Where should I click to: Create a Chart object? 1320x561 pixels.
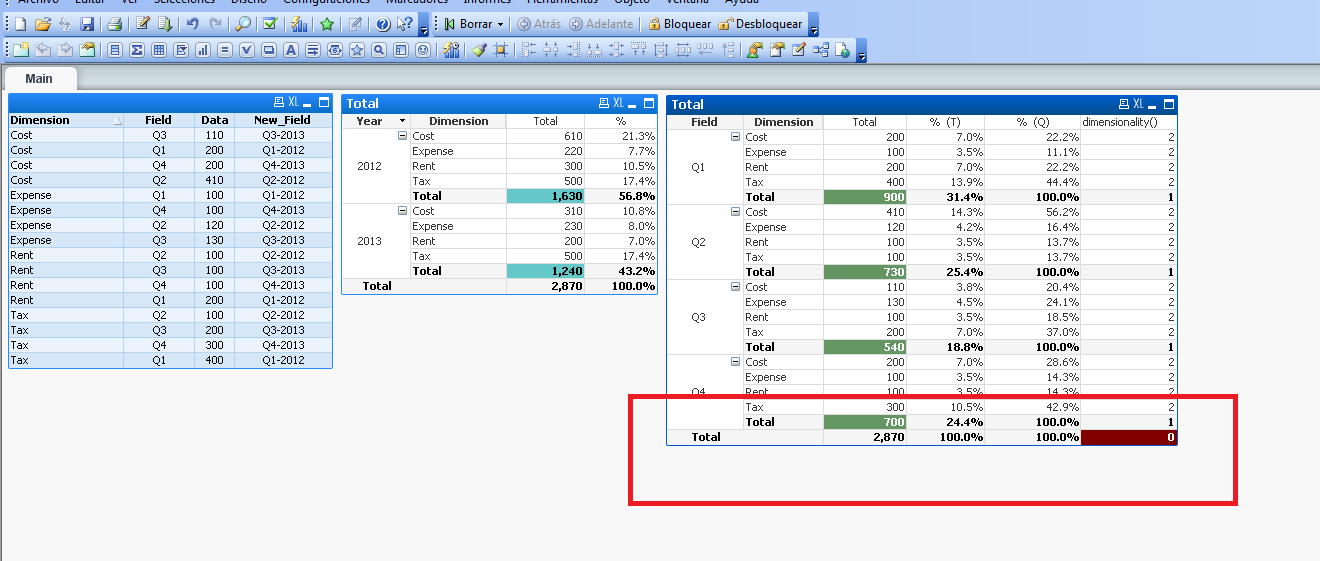click(203, 50)
